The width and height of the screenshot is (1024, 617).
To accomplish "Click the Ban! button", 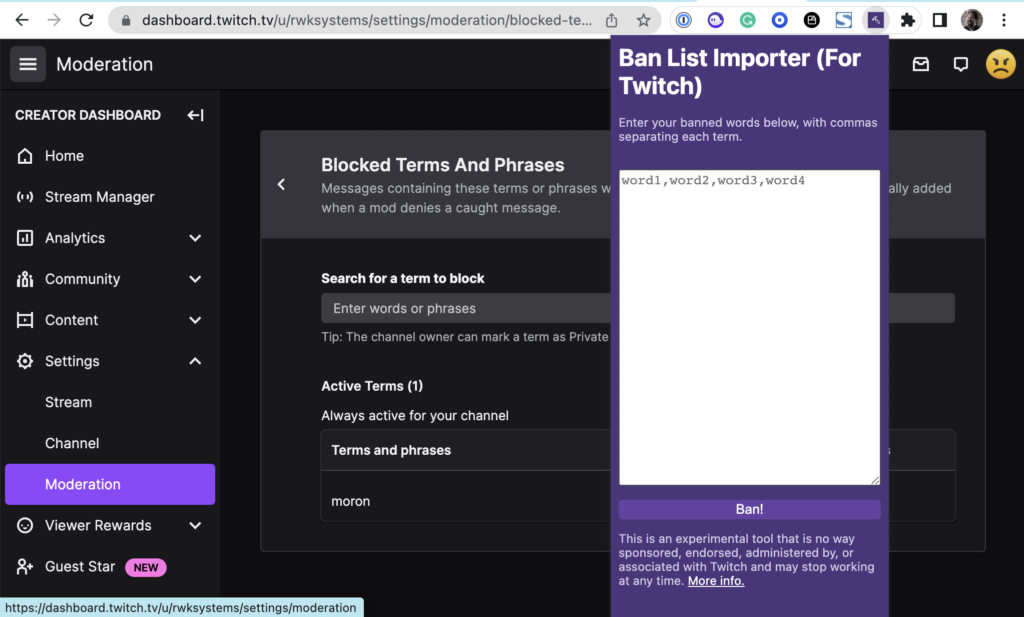I will tap(749, 509).
